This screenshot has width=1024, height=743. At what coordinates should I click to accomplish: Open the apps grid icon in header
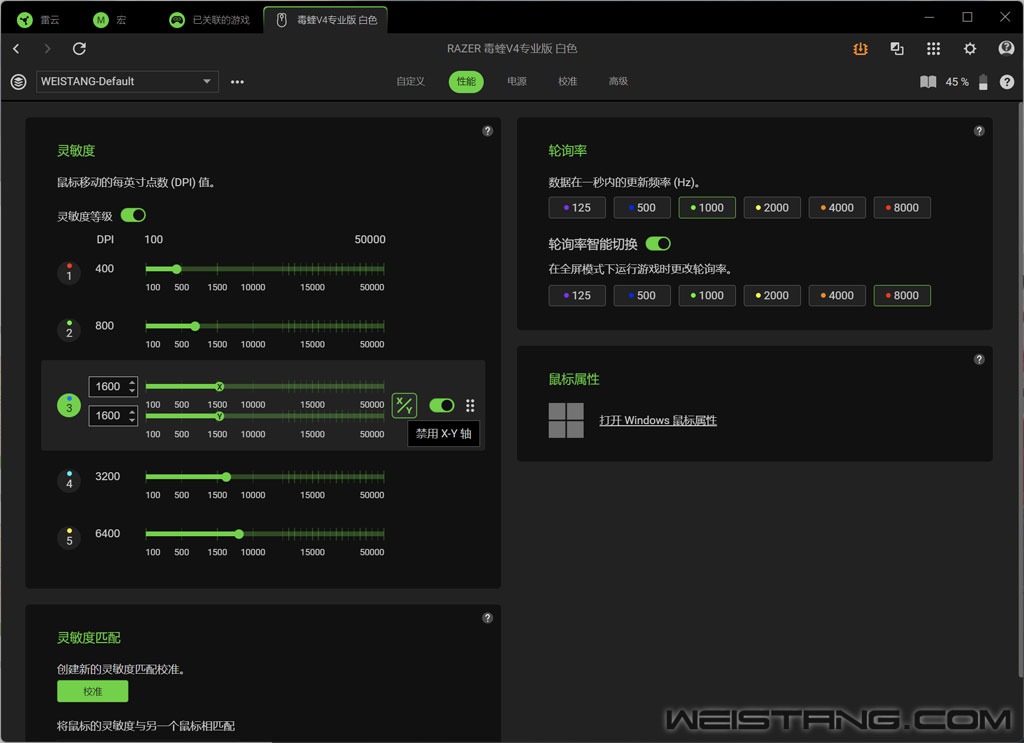pyautogui.click(x=933, y=49)
